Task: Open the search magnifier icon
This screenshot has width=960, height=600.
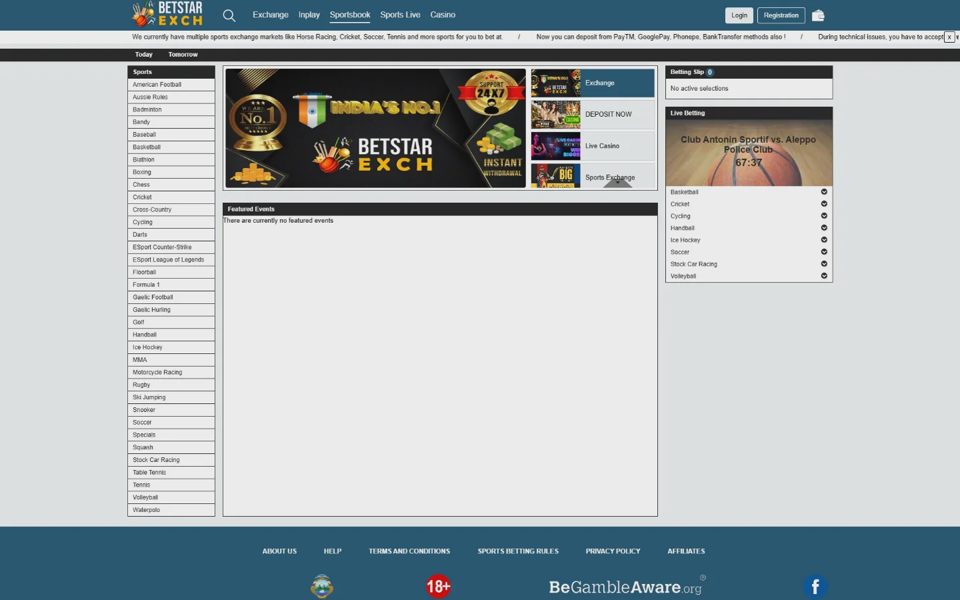Action: [229, 15]
